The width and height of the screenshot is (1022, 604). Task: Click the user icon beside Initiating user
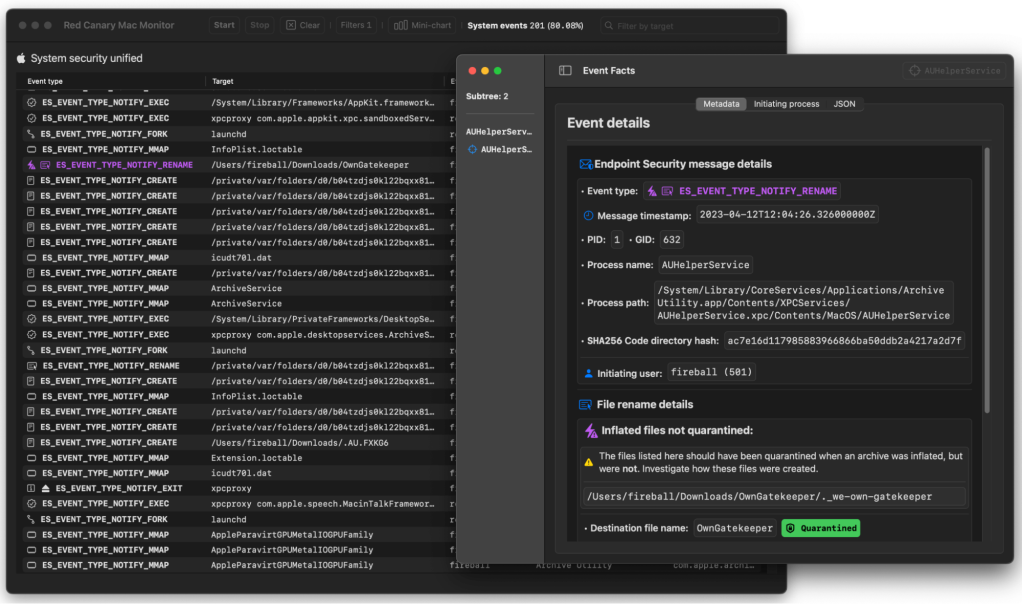pos(588,373)
